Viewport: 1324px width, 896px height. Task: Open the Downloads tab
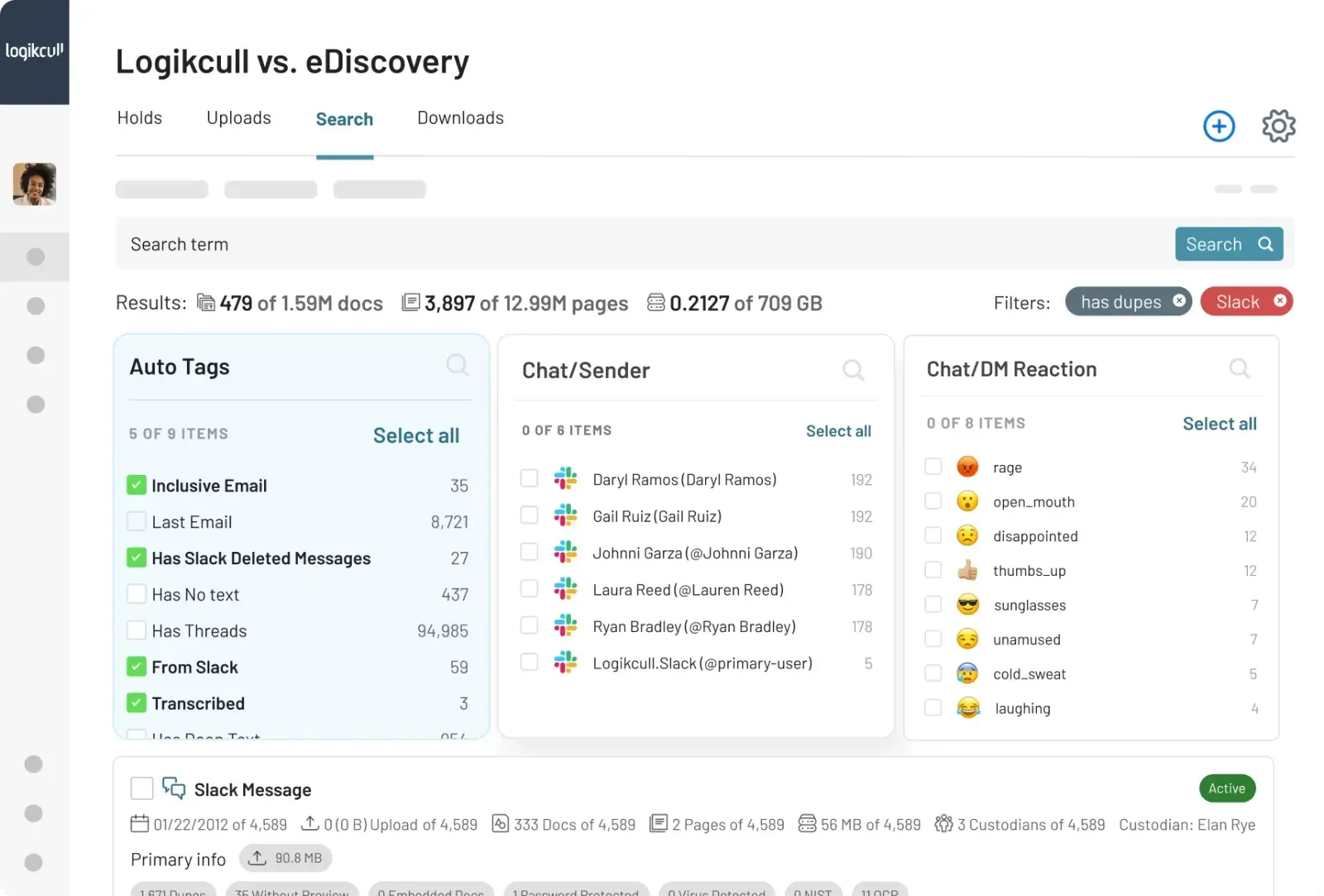pos(460,118)
